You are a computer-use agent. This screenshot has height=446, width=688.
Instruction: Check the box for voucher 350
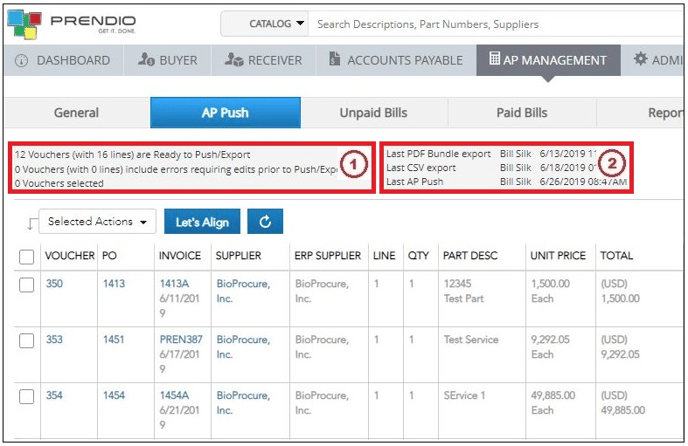[27, 285]
